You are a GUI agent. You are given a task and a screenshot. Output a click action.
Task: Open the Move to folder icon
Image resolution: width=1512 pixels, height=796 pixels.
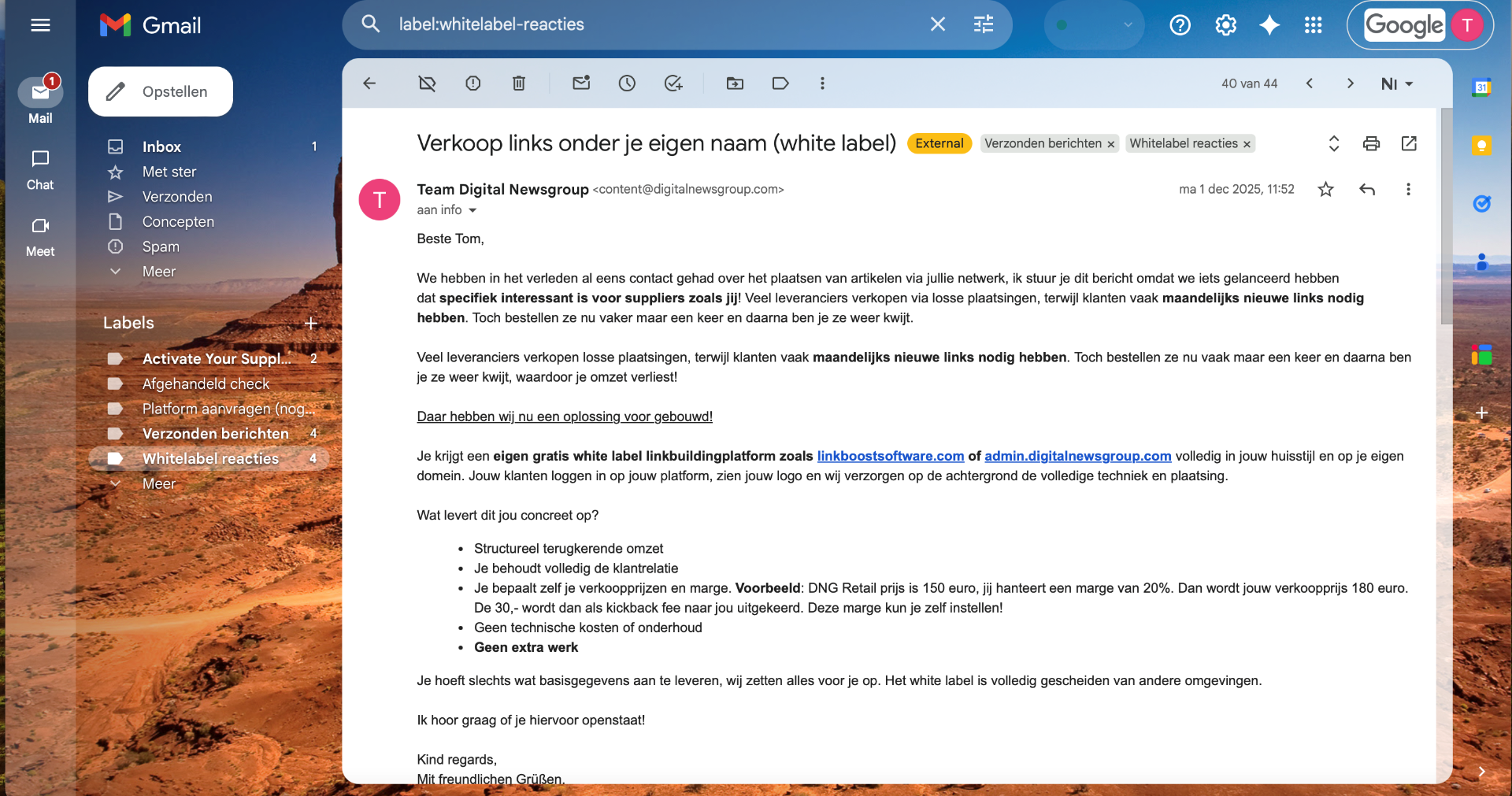(735, 83)
